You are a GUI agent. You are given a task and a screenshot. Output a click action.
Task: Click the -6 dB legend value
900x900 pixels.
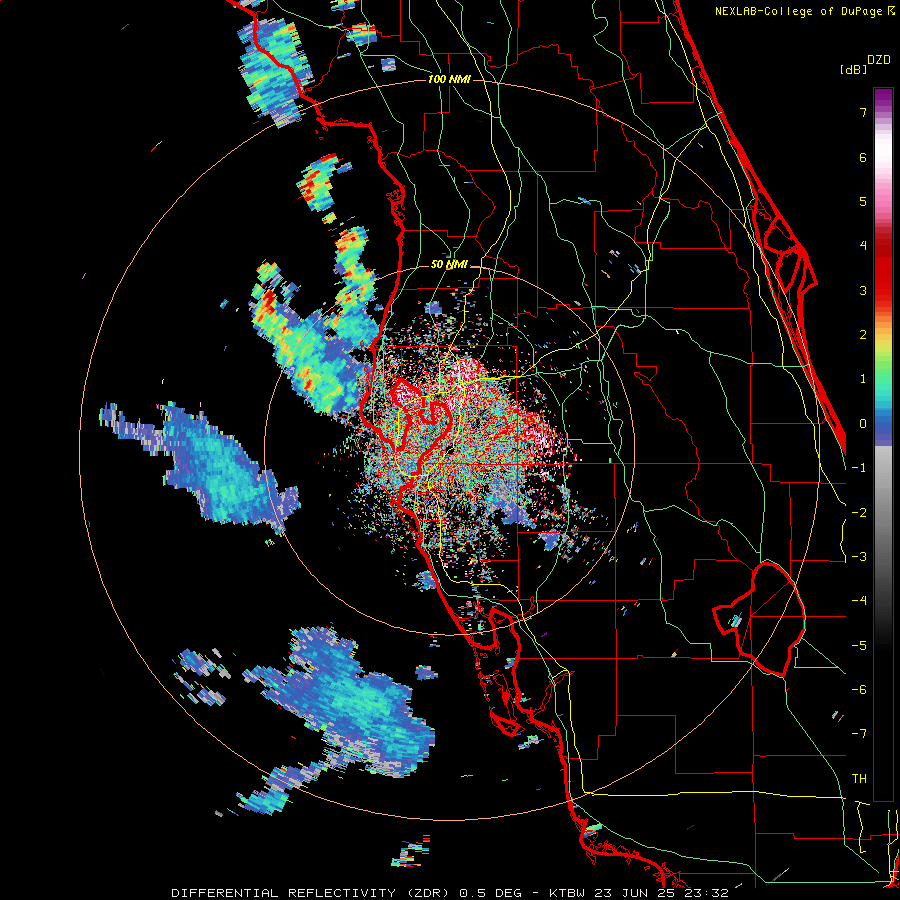coord(859,690)
